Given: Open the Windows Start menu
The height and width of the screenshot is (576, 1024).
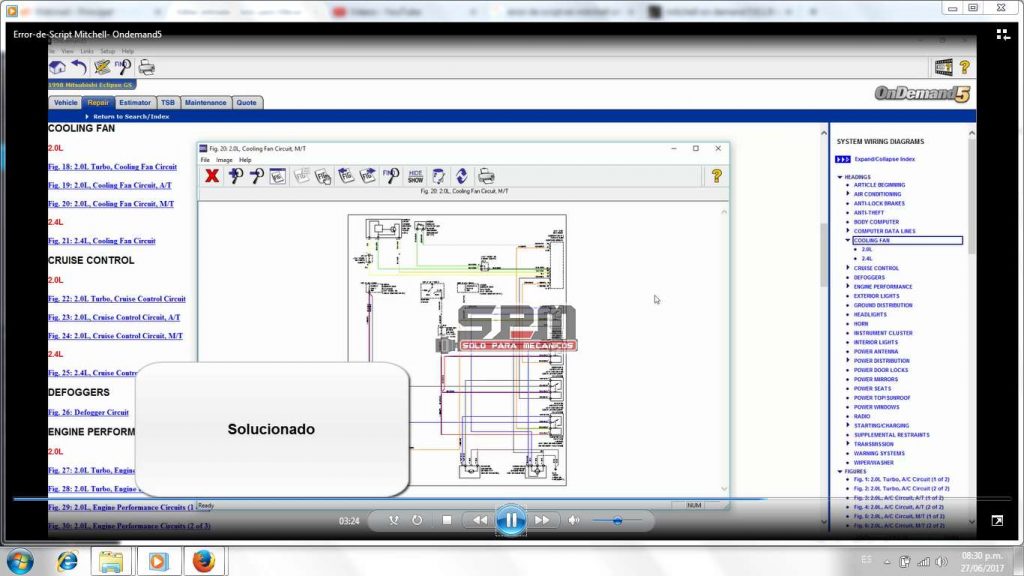Looking at the screenshot, I should (x=20, y=561).
